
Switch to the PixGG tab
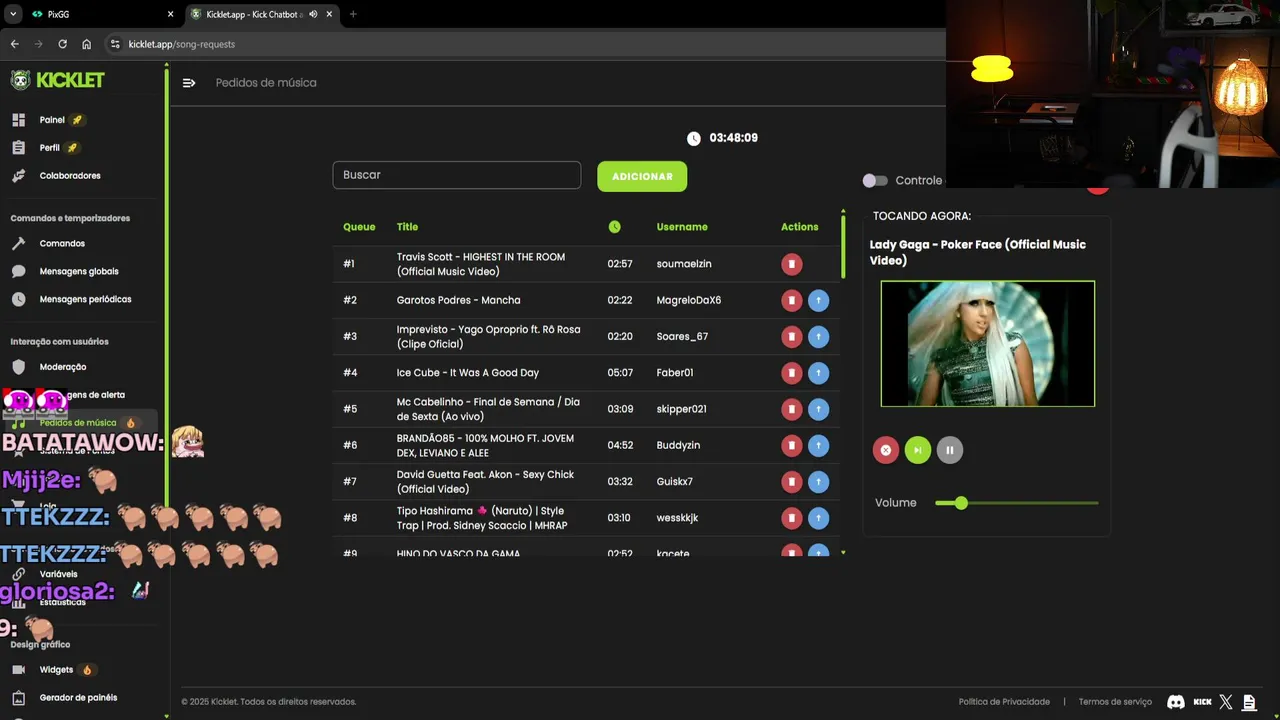(x=100, y=14)
